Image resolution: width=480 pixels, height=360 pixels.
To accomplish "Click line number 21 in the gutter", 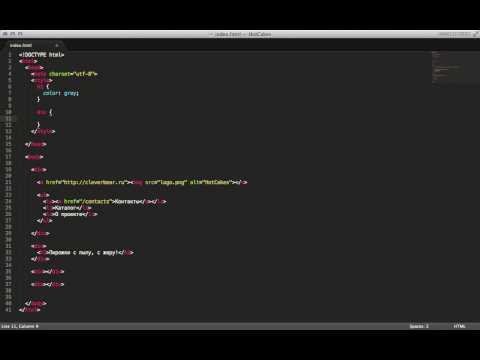I will coord(8,182).
